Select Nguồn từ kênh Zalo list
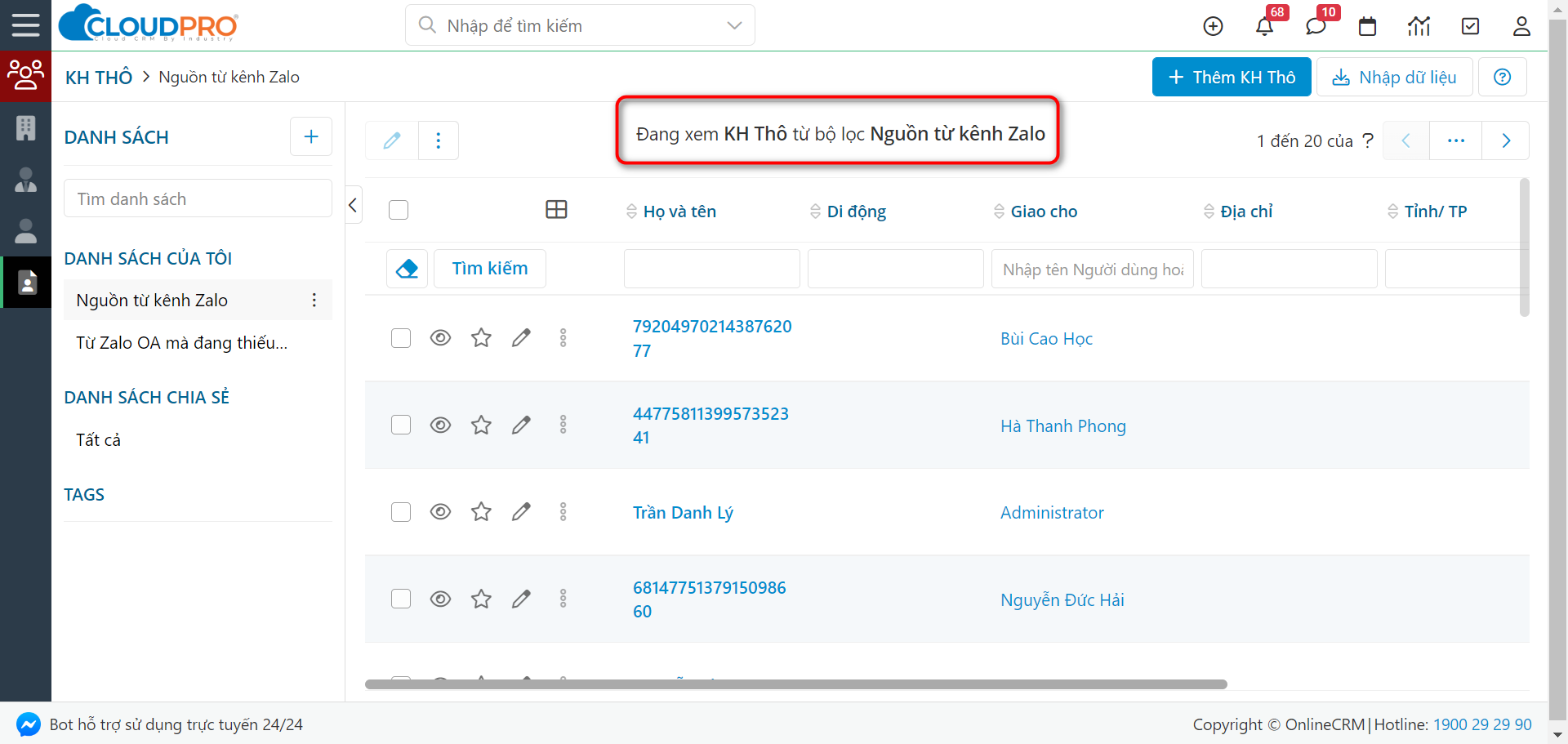 tap(152, 300)
